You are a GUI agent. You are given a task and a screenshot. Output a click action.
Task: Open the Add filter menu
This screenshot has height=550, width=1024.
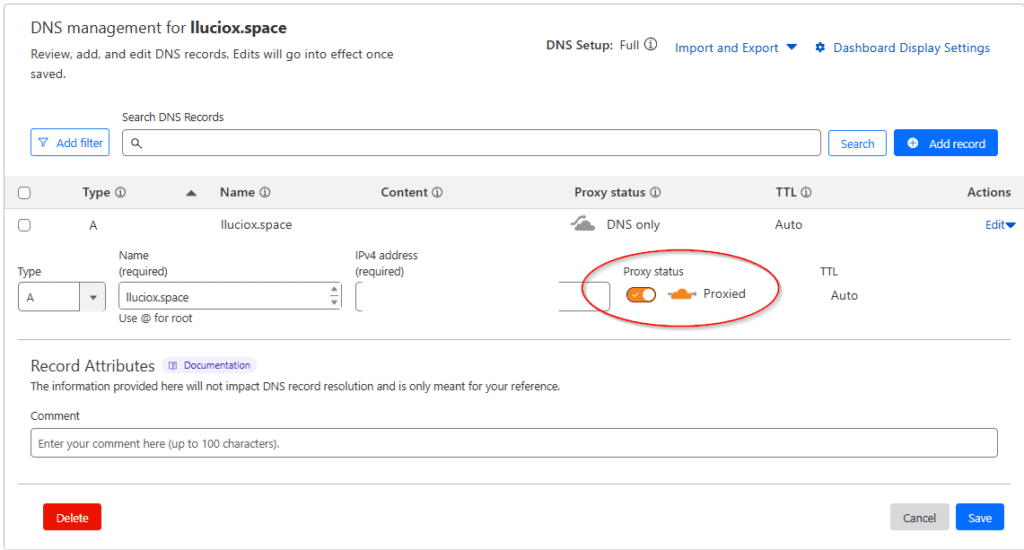point(70,143)
